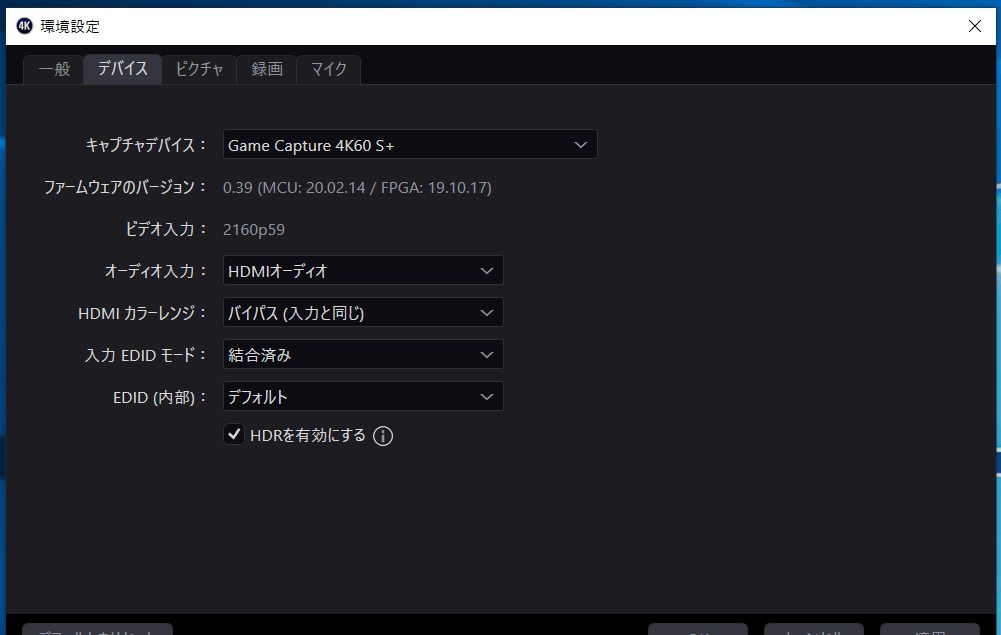
Task: Click the HDRを有効にする label text
Action: [x=308, y=435]
